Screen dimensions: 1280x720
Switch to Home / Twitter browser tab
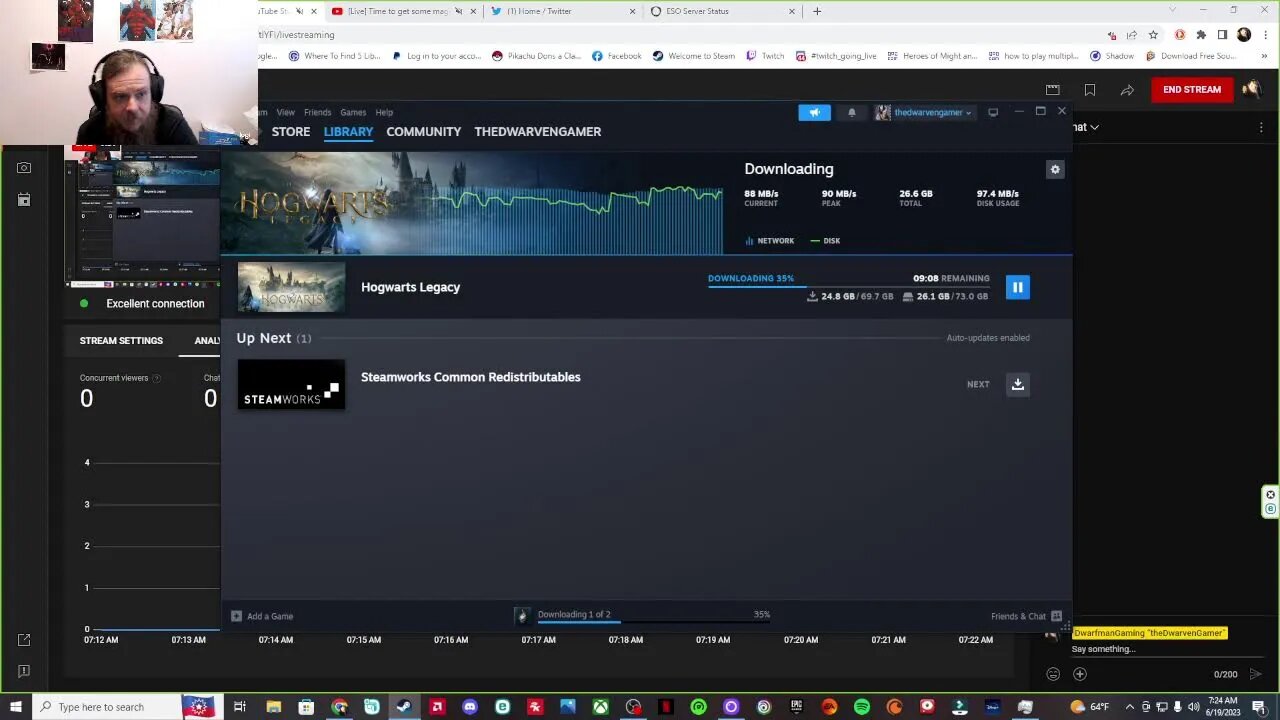pyautogui.click(x=562, y=11)
